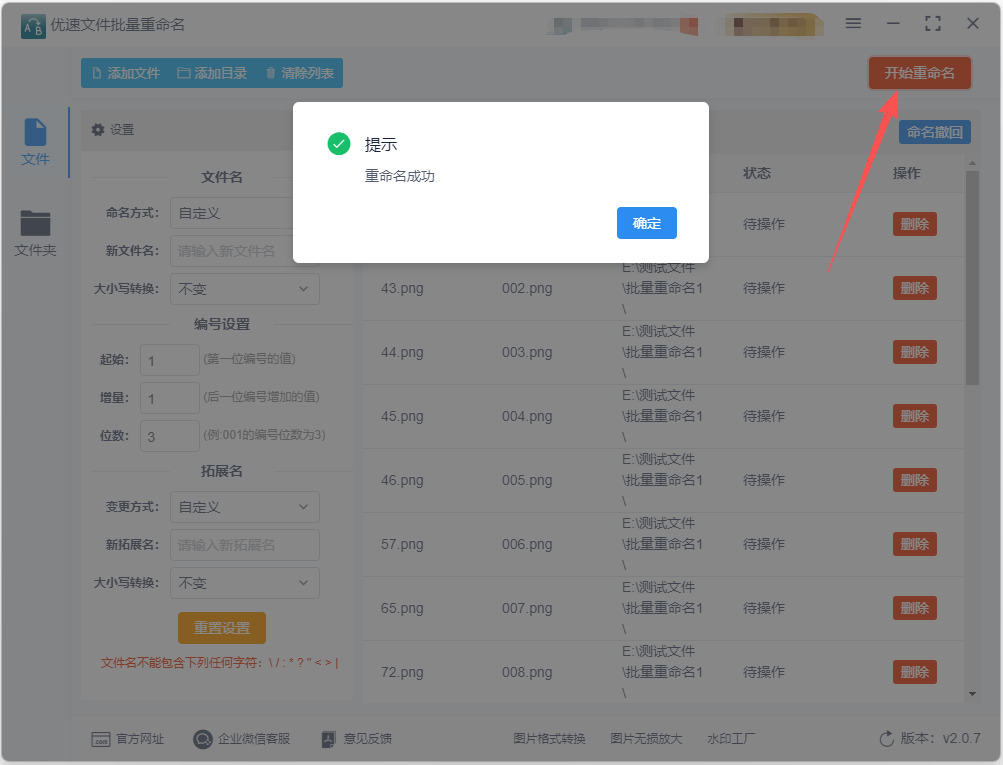Select the 005.png new name cell
This screenshot has width=1003, height=765.
point(527,480)
